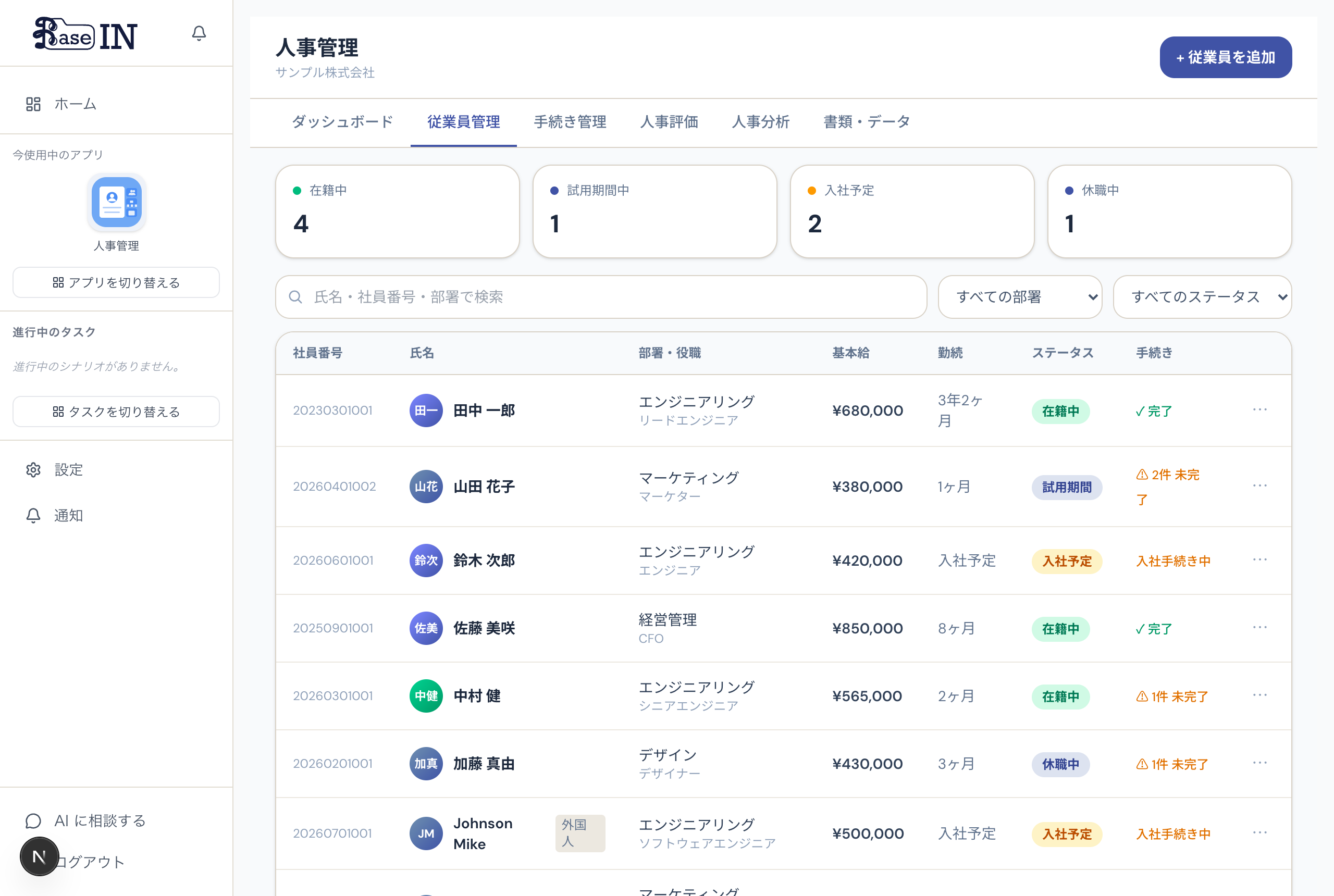Click the 佐美 avatar of 佐藤 美咲
Screen dimensions: 1334x896
[x=426, y=628]
